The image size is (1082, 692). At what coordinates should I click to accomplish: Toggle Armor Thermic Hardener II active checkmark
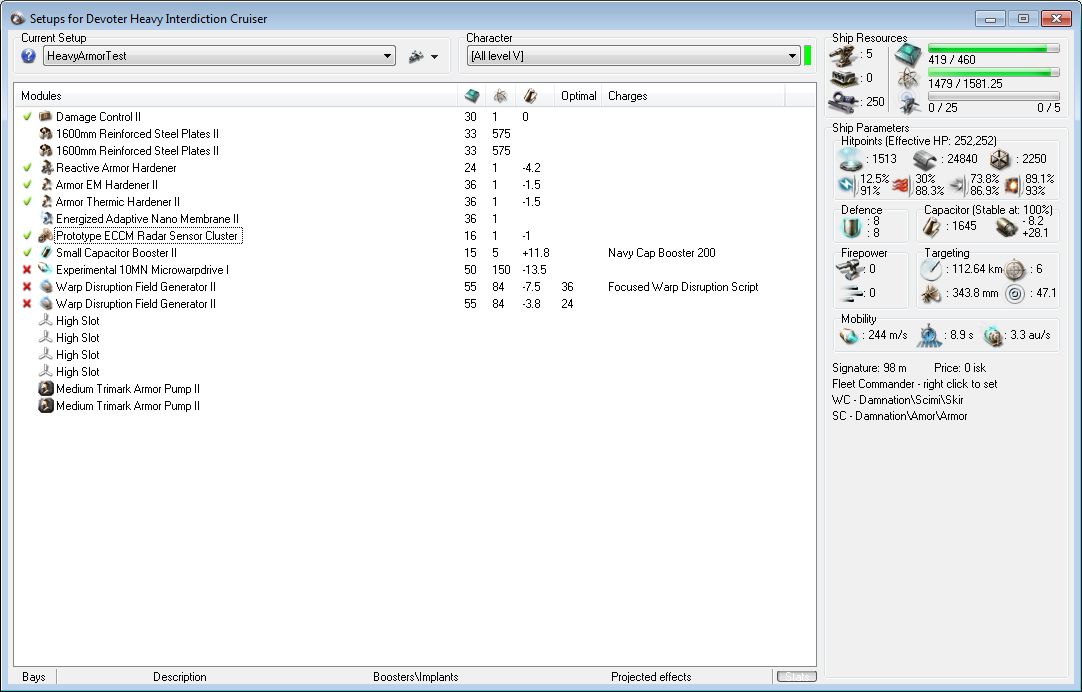click(27, 201)
